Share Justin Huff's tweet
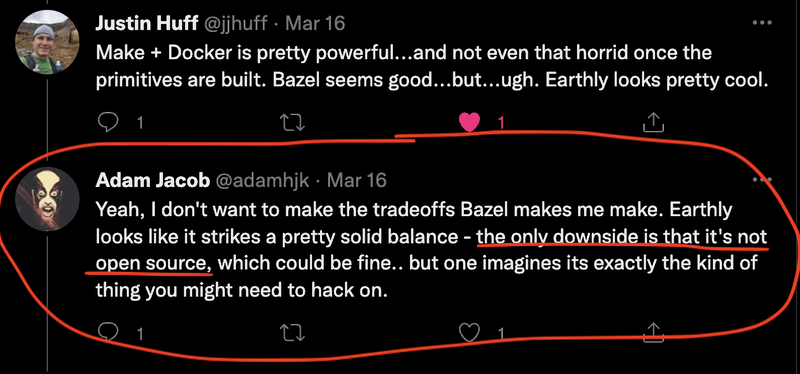 coord(654,121)
